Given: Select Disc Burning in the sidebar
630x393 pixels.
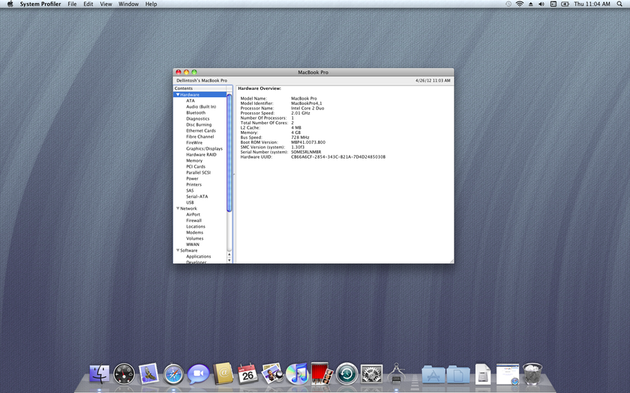Looking at the screenshot, I should pyautogui.click(x=198, y=125).
